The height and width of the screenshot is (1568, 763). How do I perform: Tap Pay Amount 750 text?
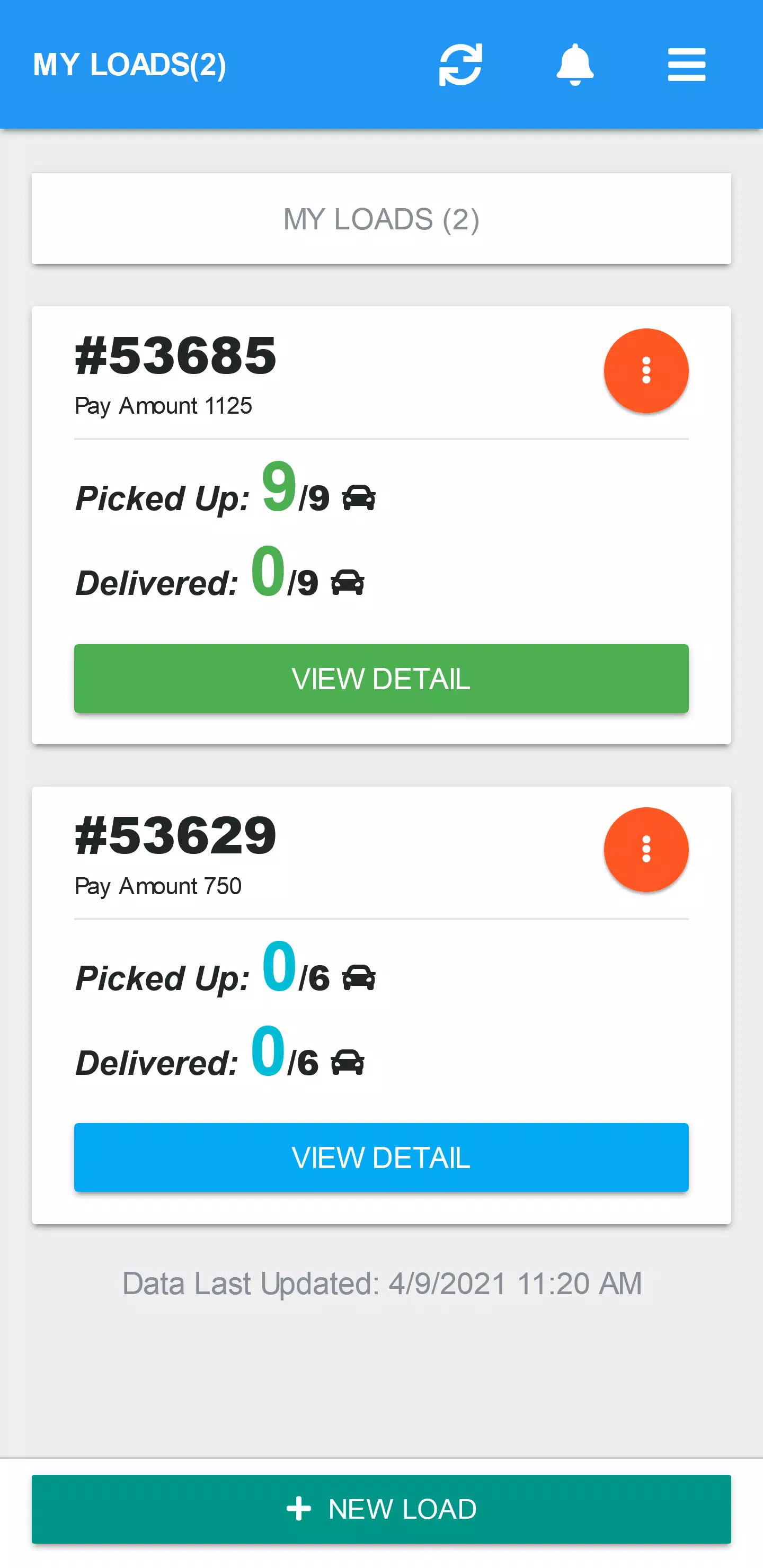pyautogui.click(x=158, y=886)
